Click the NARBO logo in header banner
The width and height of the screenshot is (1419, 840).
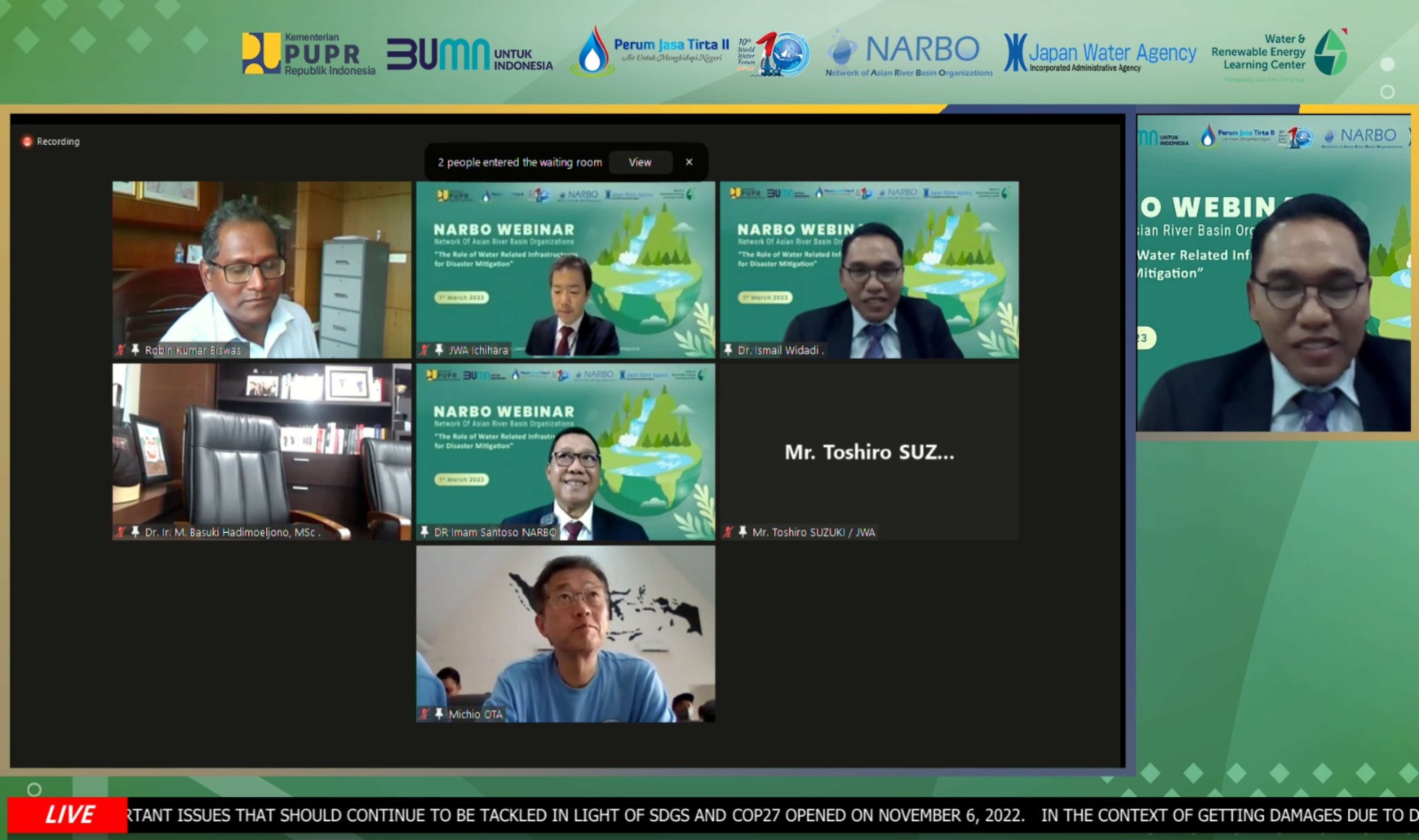coord(908,54)
